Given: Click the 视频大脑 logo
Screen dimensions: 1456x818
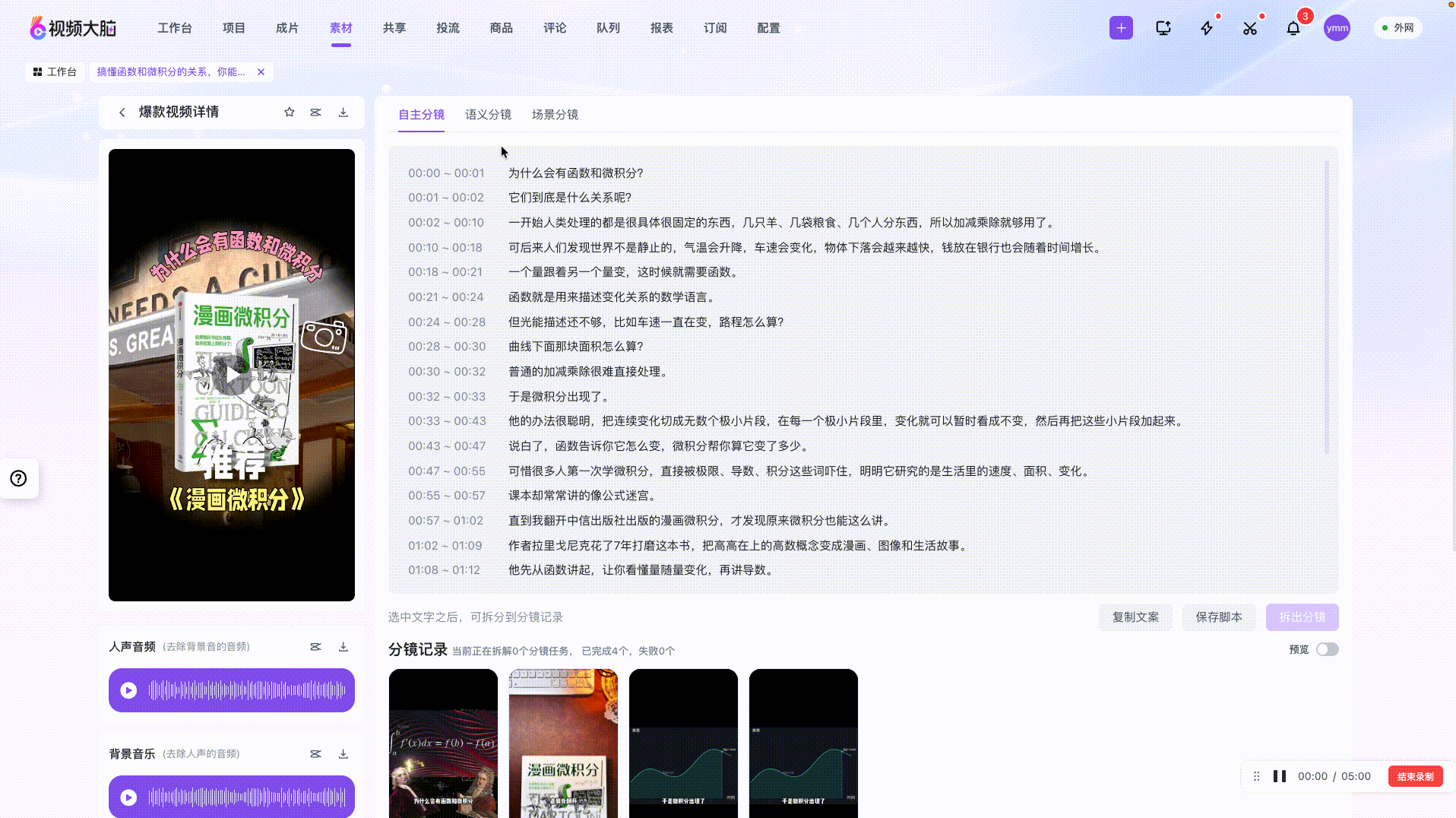Looking at the screenshot, I should pos(73,28).
